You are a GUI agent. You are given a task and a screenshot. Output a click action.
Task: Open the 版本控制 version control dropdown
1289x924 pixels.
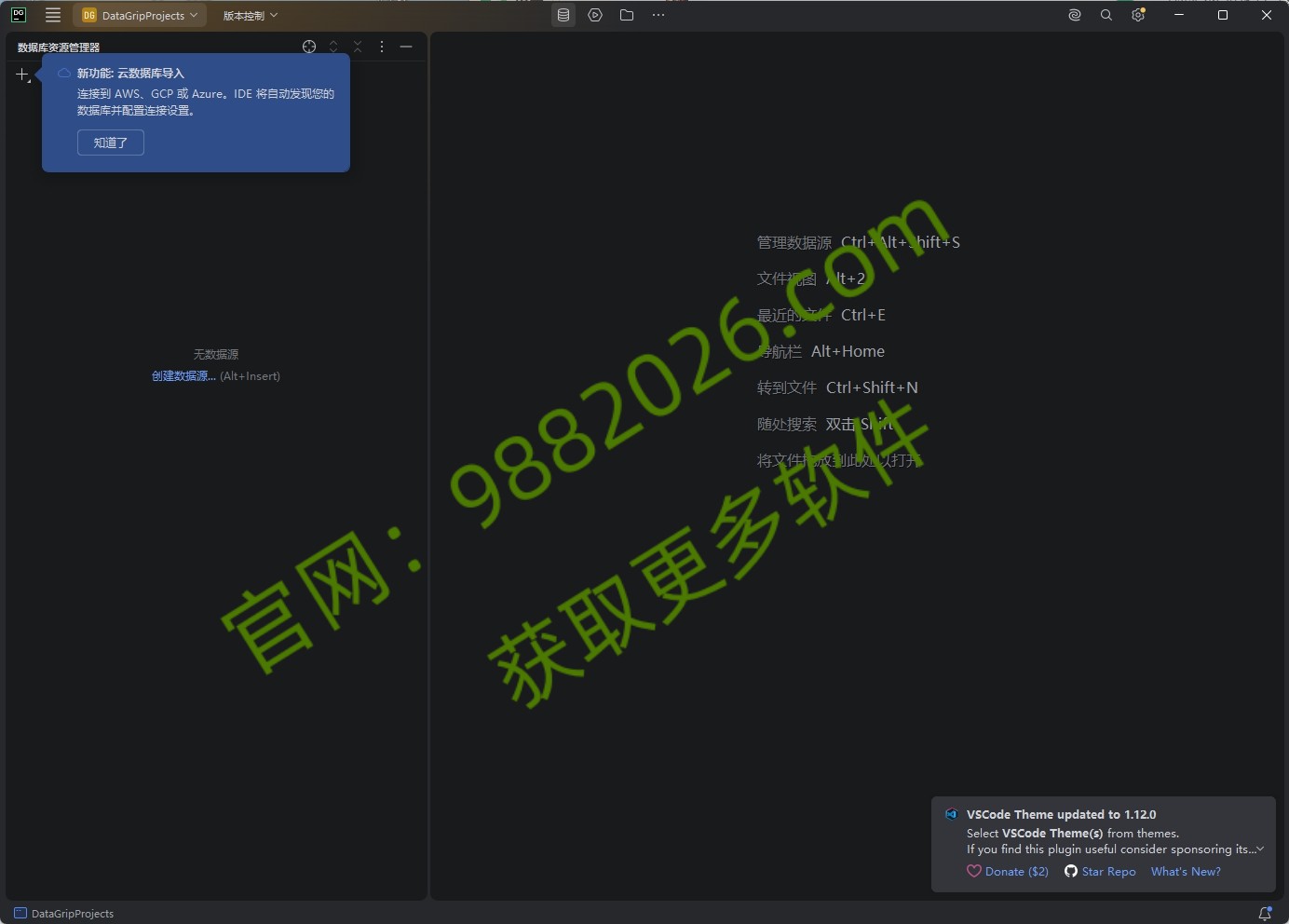click(250, 15)
